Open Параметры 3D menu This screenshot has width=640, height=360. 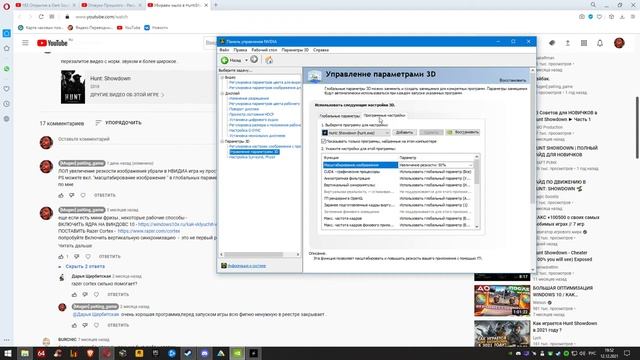[x=295, y=50]
